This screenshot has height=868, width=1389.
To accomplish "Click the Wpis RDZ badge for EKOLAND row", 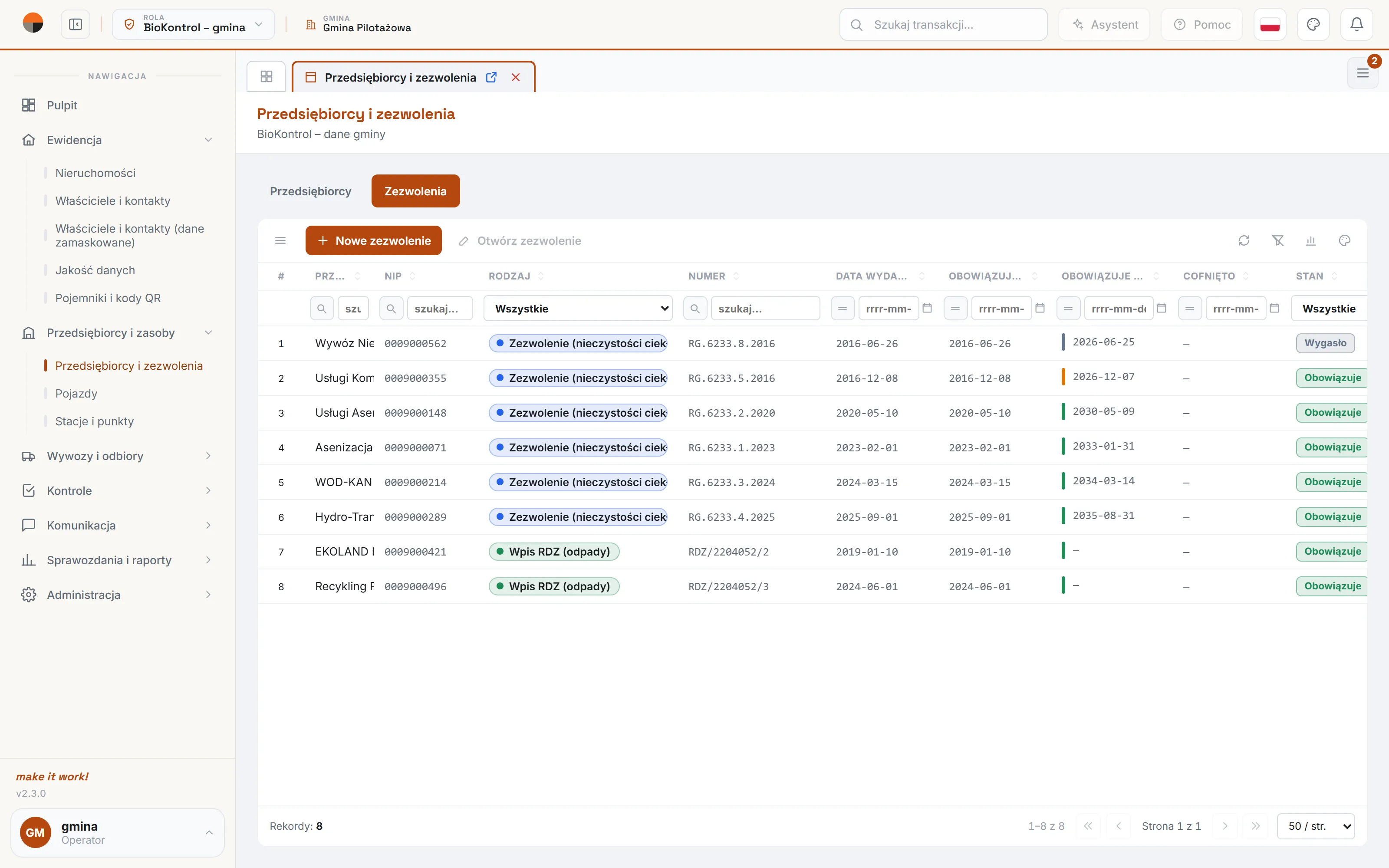I will (x=554, y=552).
